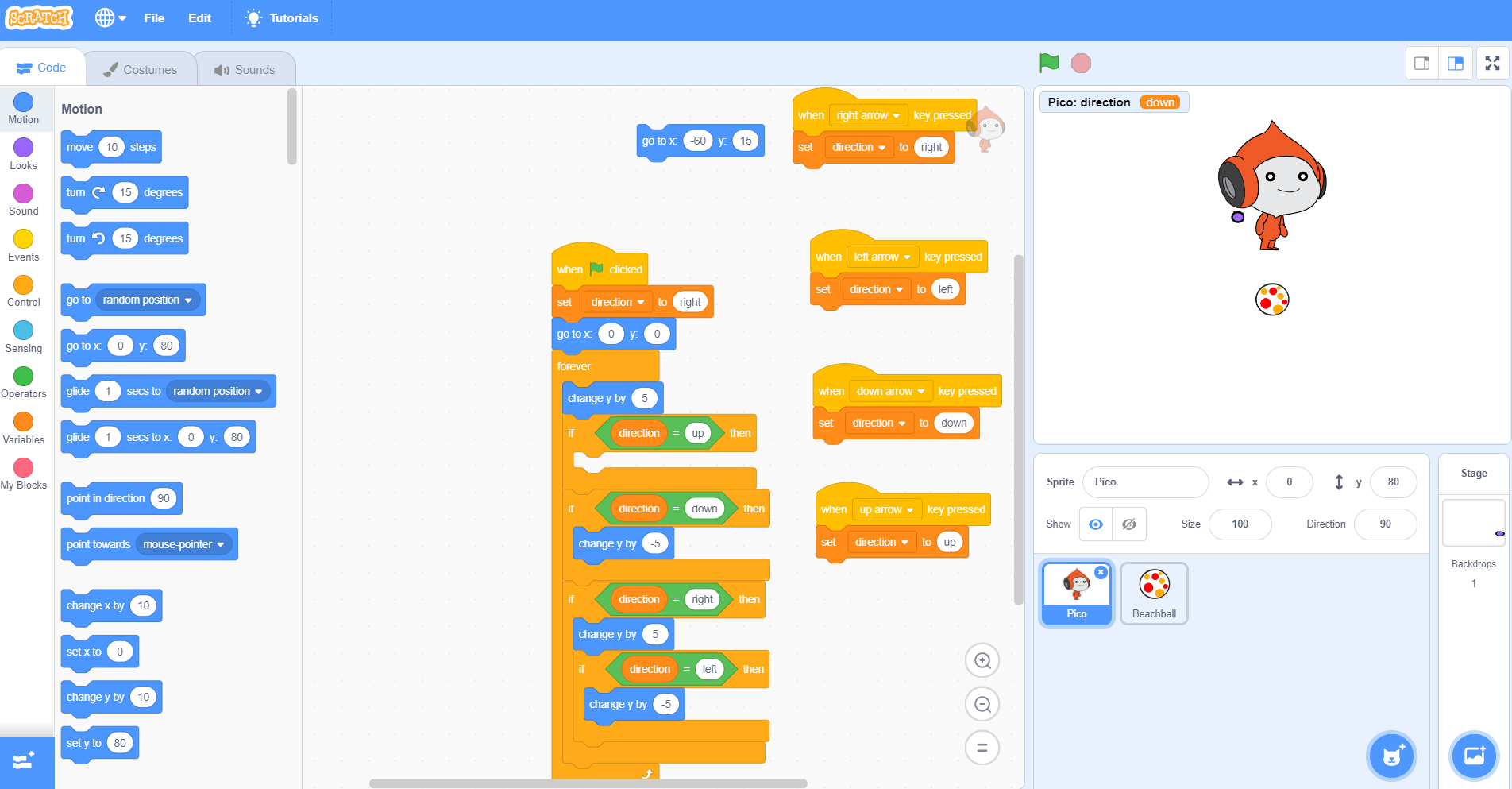This screenshot has width=1512, height=789.
Task: Open up arrow key dropdown
Action: (887, 509)
